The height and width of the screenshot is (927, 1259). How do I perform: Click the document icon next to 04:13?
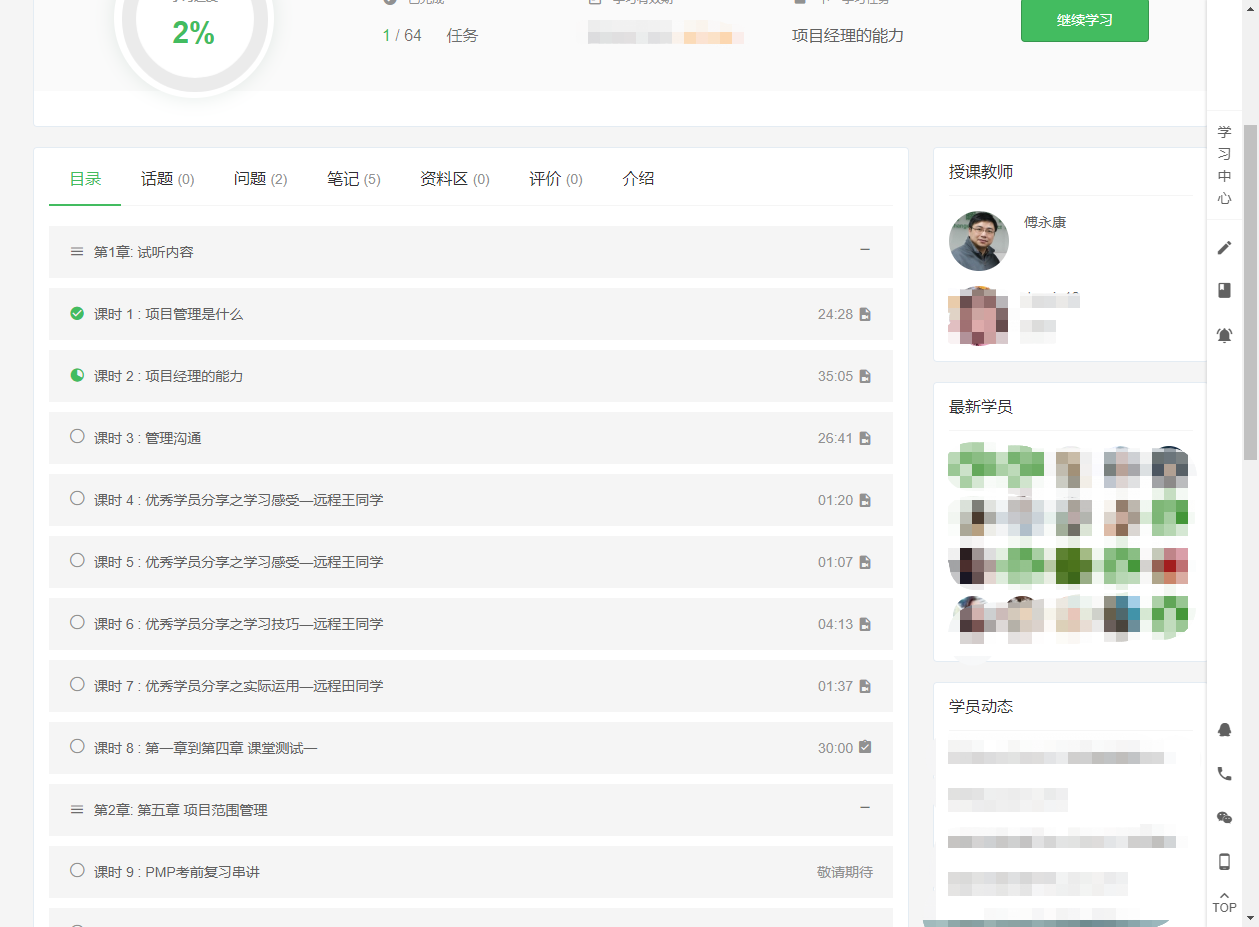tap(865, 624)
